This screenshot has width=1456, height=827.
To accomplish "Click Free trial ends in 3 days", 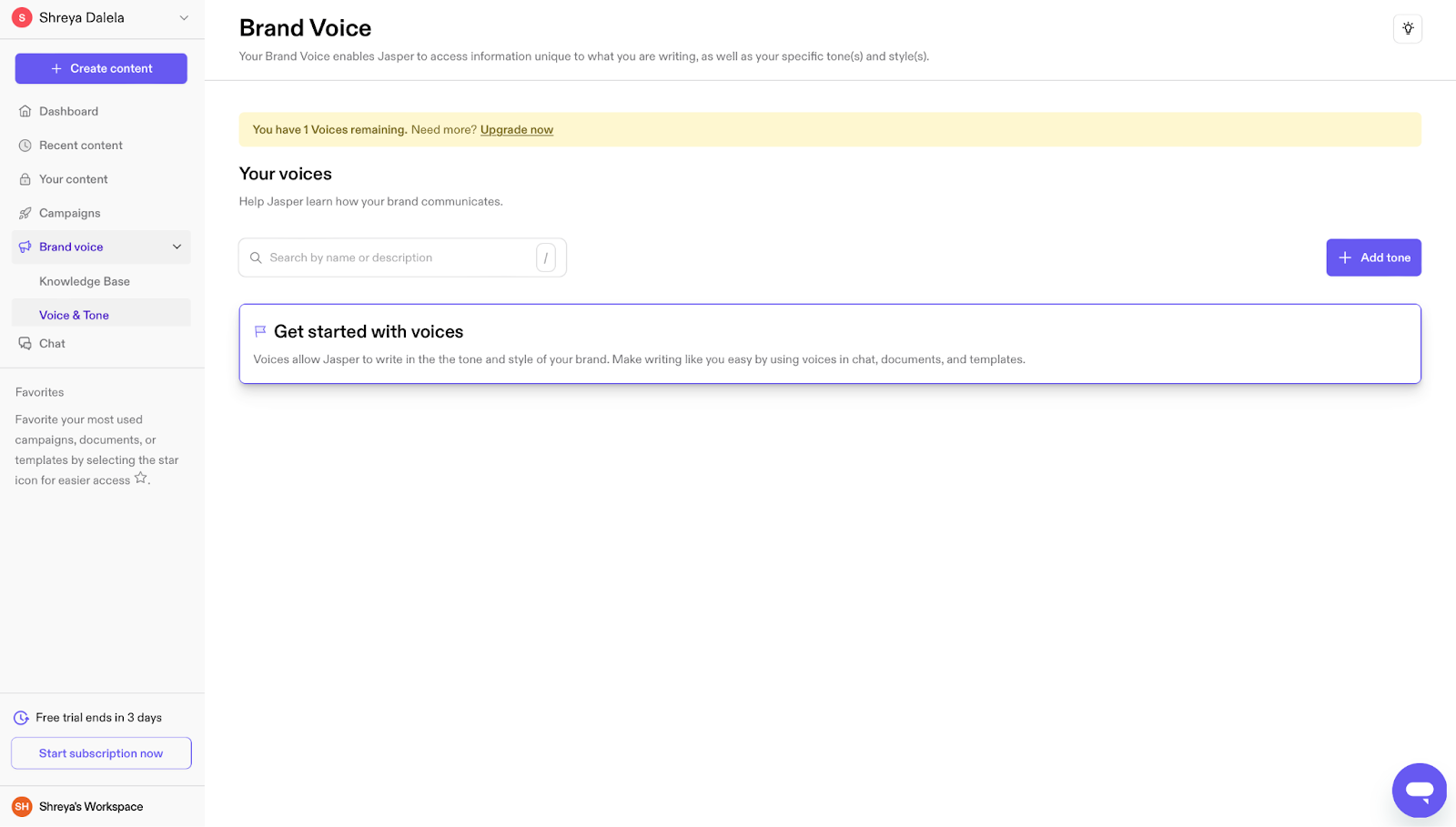I will (98, 718).
